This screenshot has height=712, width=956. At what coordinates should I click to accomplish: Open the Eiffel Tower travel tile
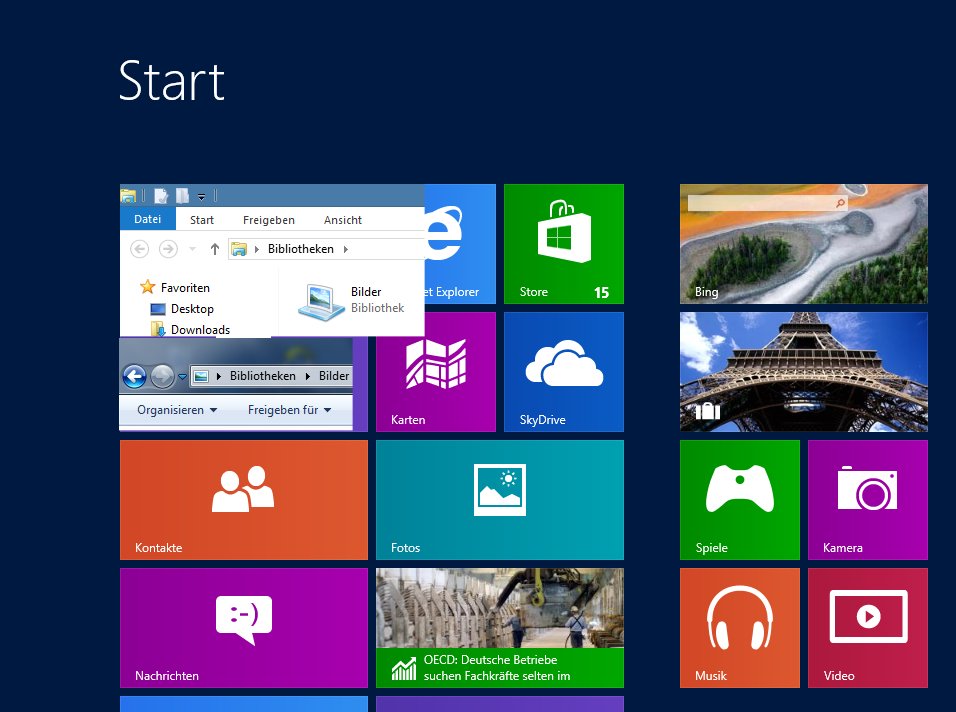tap(804, 372)
